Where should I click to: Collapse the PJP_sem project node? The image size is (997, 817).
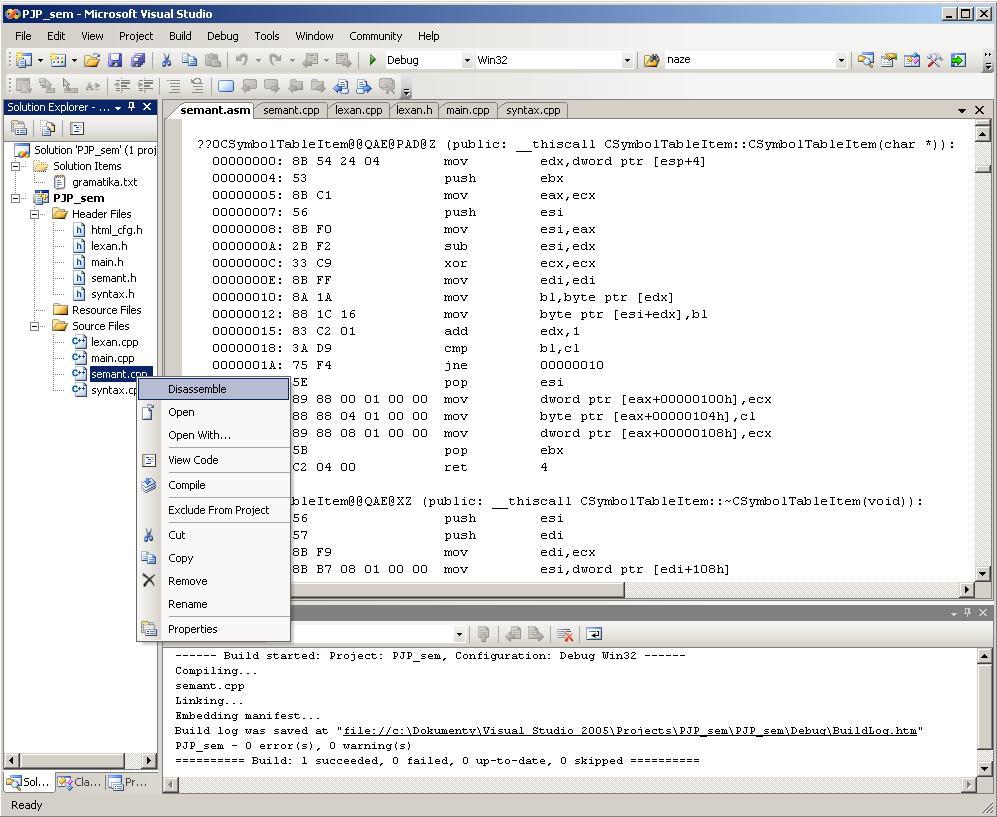tap(15, 198)
